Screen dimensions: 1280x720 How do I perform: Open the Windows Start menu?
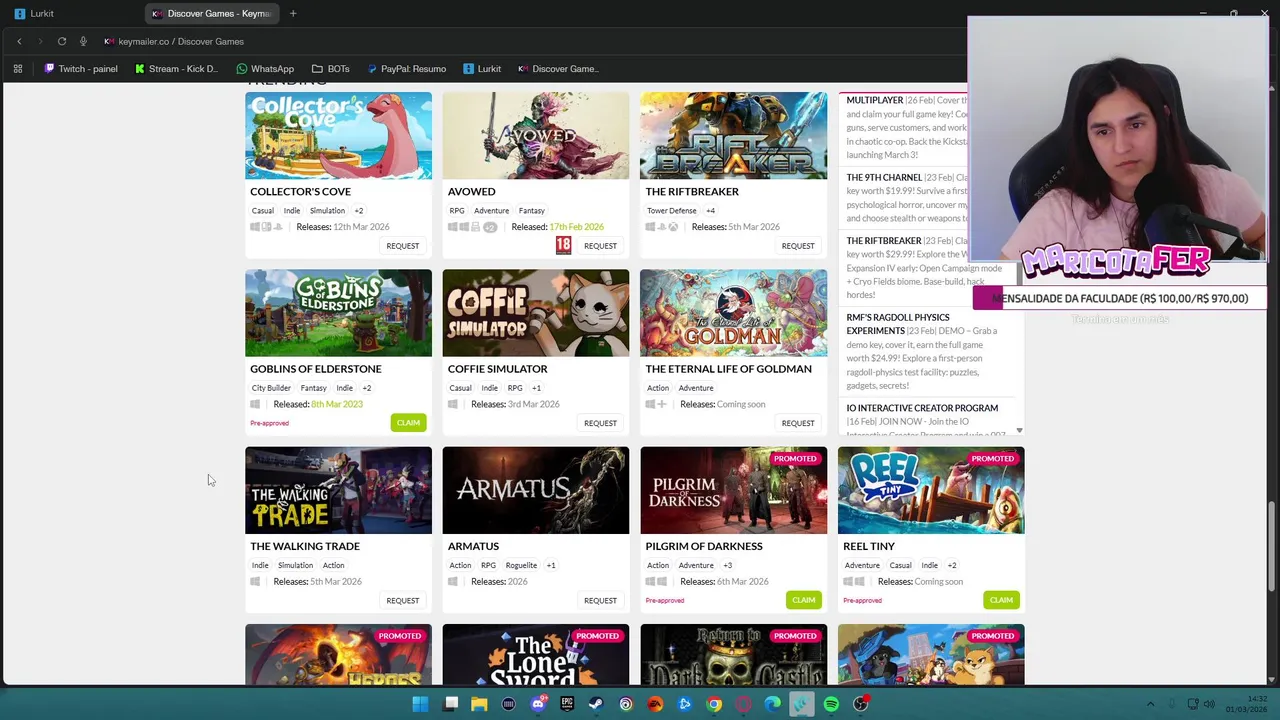click(x=421, y=704)
